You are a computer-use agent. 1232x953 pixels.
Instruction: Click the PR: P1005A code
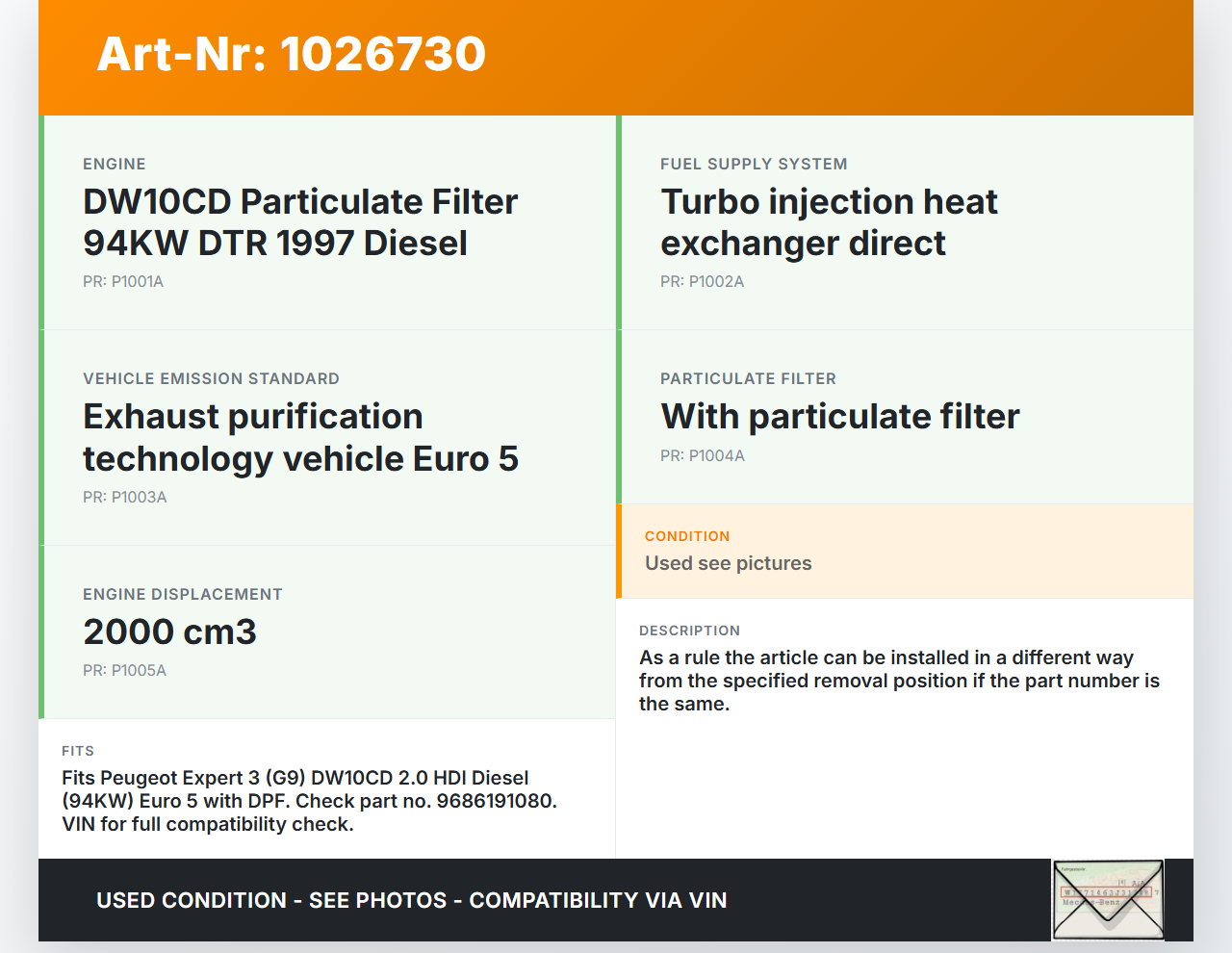pos(124,671)
